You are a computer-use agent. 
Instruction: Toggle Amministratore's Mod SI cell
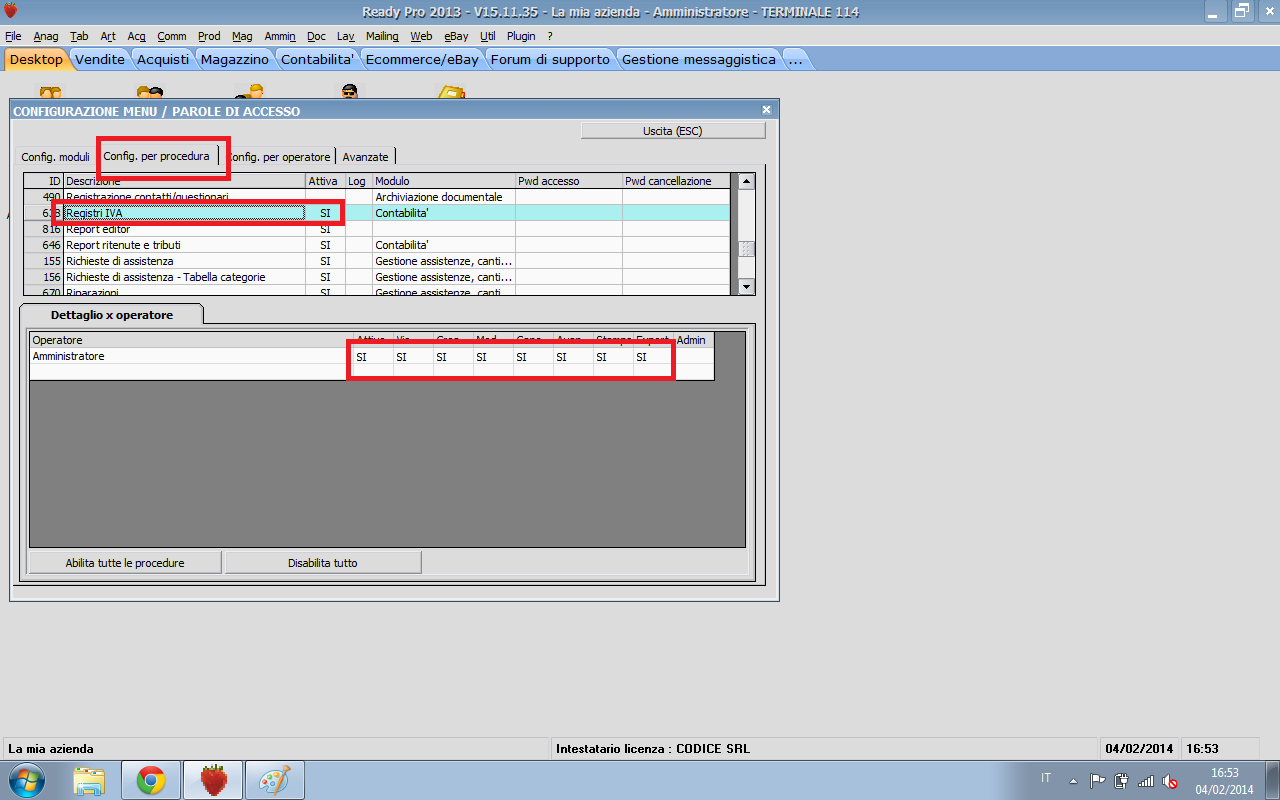click(493, 356)
